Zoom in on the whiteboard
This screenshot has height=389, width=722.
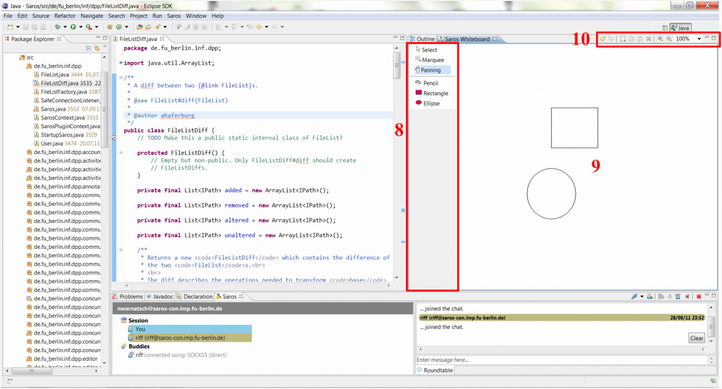pyautogui.click(x=660, y=39)
